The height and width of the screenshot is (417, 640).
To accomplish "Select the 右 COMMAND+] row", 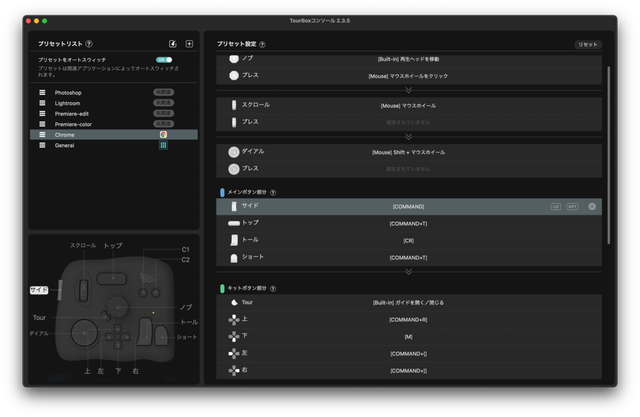I will pos(409,371).
